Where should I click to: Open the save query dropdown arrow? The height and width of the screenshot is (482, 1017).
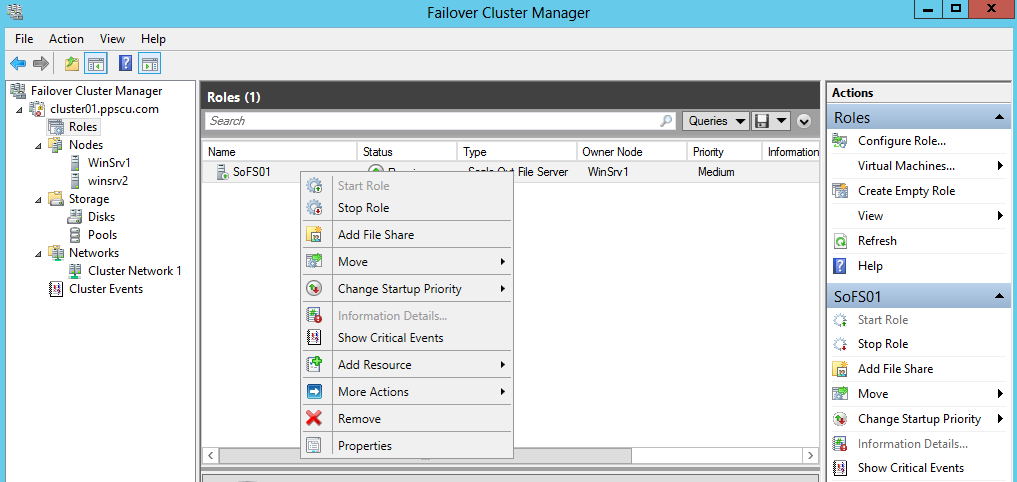(x=781, y=121)
